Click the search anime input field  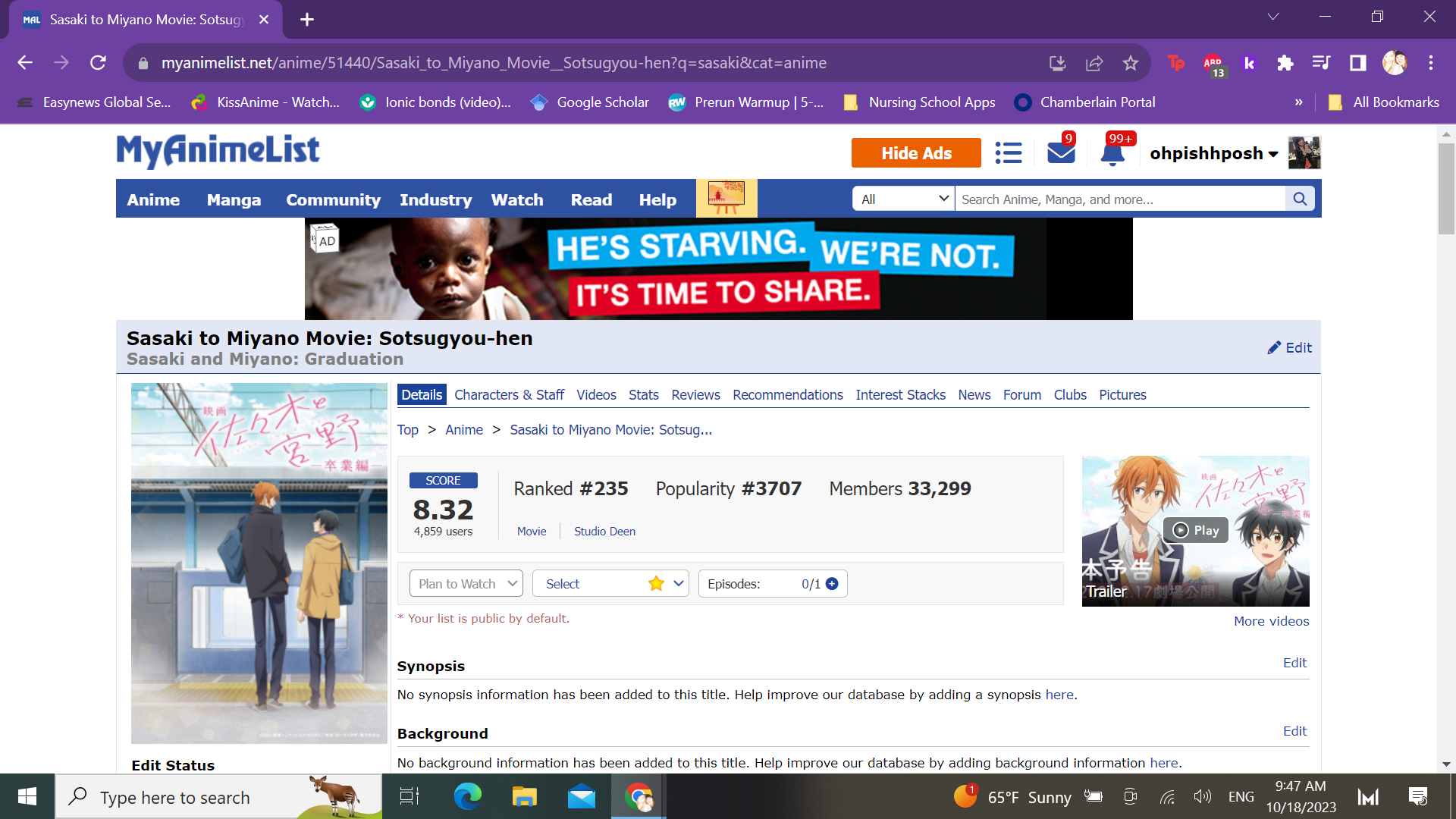click(1119, 199)
